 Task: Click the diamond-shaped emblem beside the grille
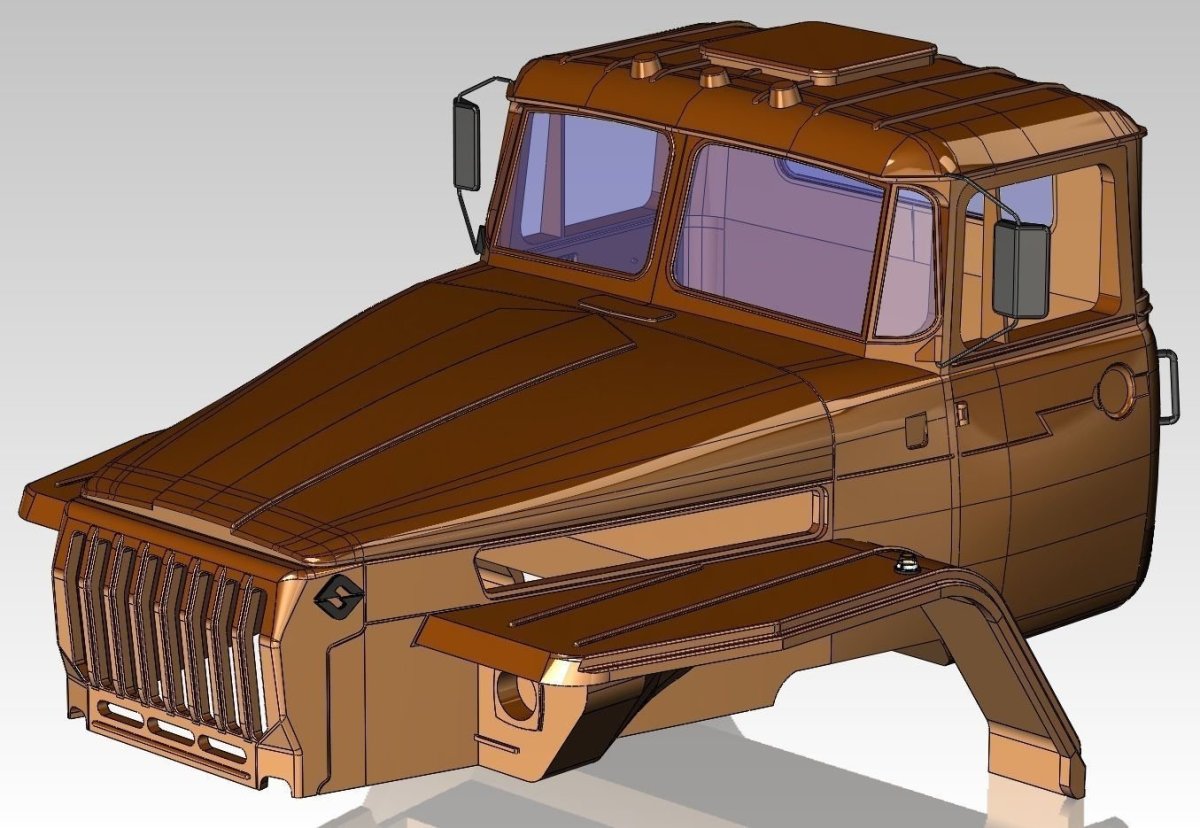pos(337,598)
